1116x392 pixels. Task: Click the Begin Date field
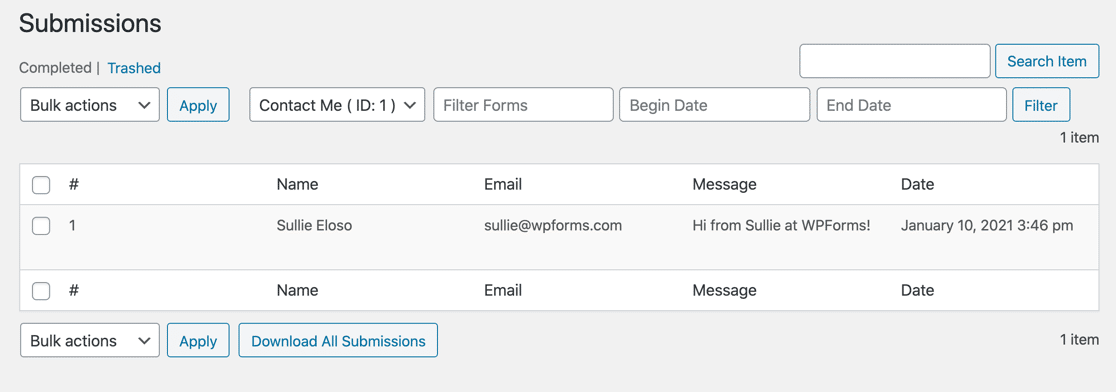click(715, 105)
